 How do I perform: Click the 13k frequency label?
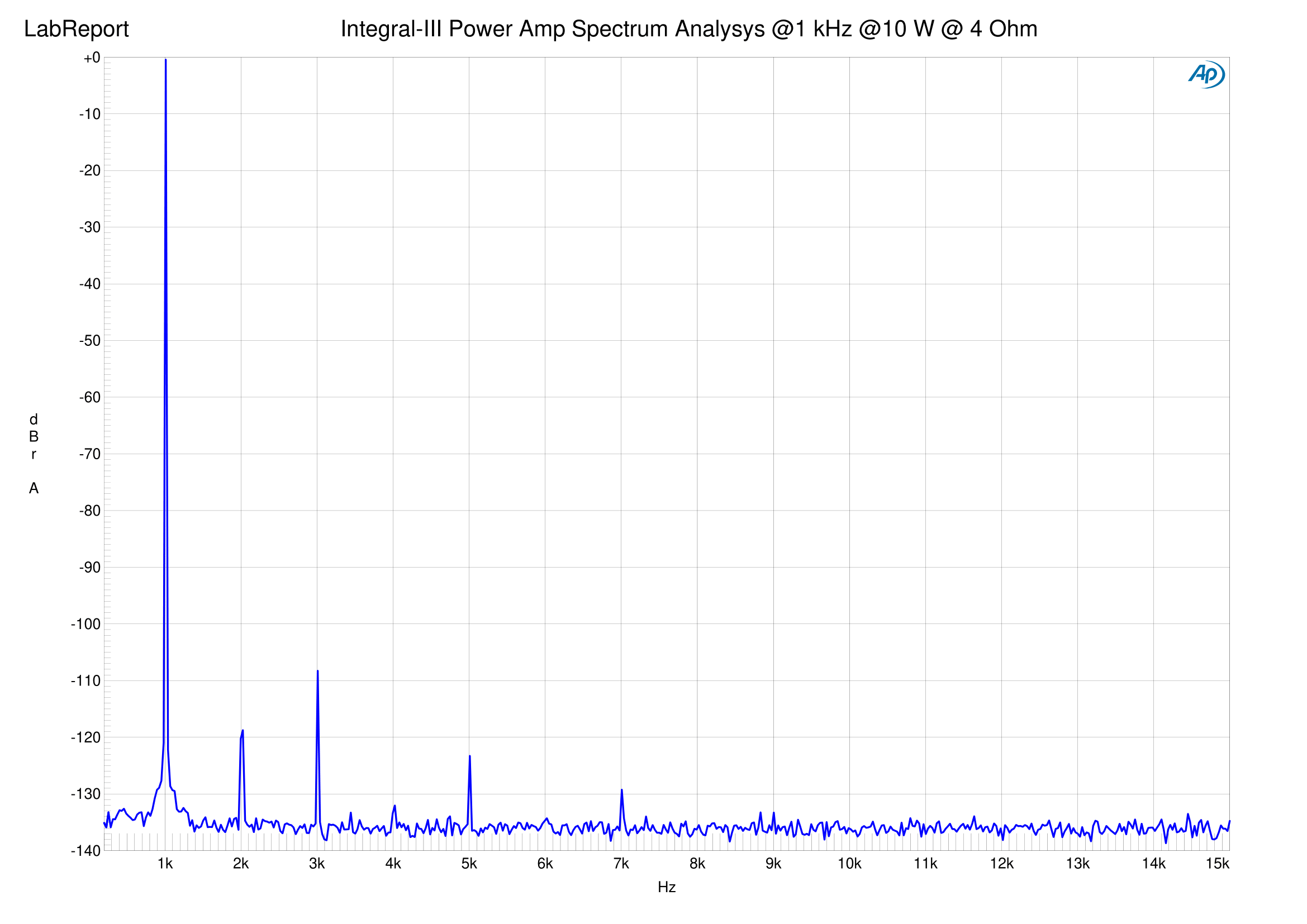point(1077,864)
